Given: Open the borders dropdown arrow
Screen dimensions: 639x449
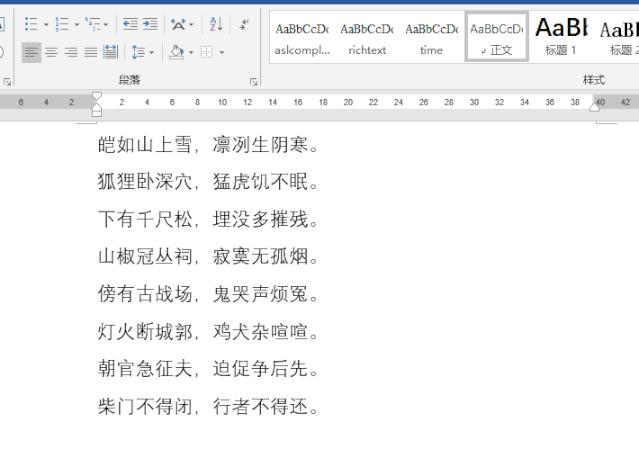Looking at the screenshot, I should click(x=222, y=53).
